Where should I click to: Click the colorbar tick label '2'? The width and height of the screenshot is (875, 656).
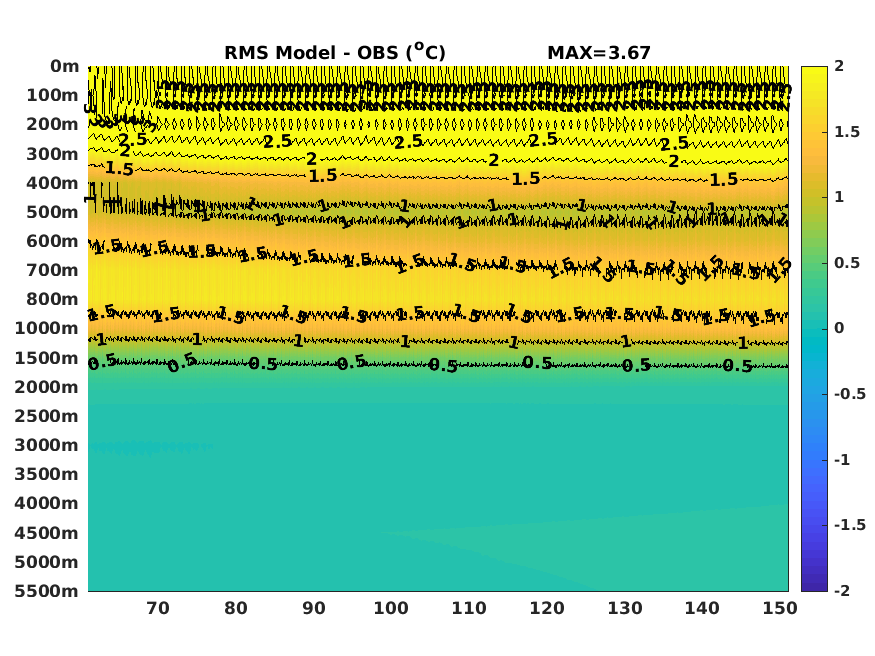click(839, 66)
